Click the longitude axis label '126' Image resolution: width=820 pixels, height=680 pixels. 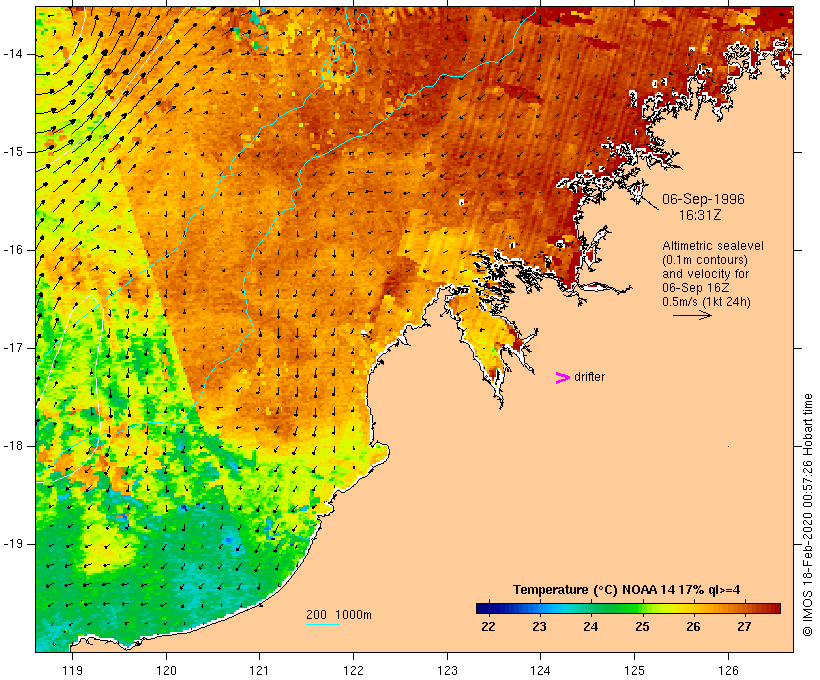pos(728,671)
